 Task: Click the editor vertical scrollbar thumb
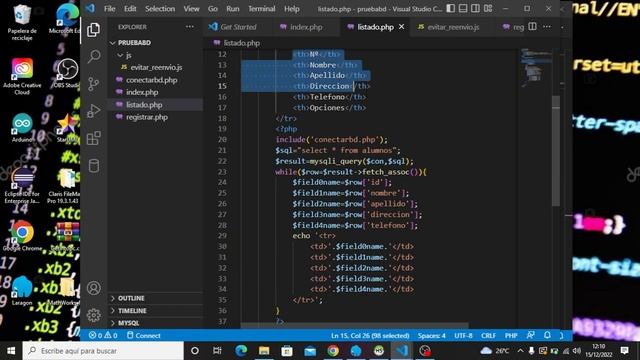click(x=556, y=151)
